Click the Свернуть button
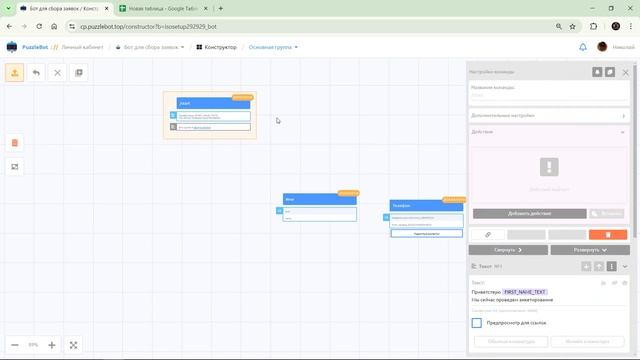This screenshot has height=360, width=640. pyautogui.click(x=508, y=250)
